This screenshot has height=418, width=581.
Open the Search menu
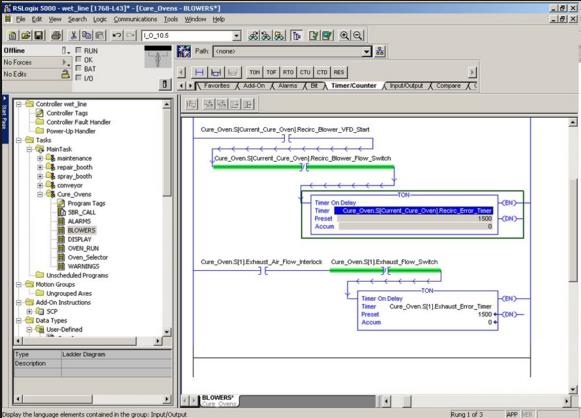coord(77,19)
